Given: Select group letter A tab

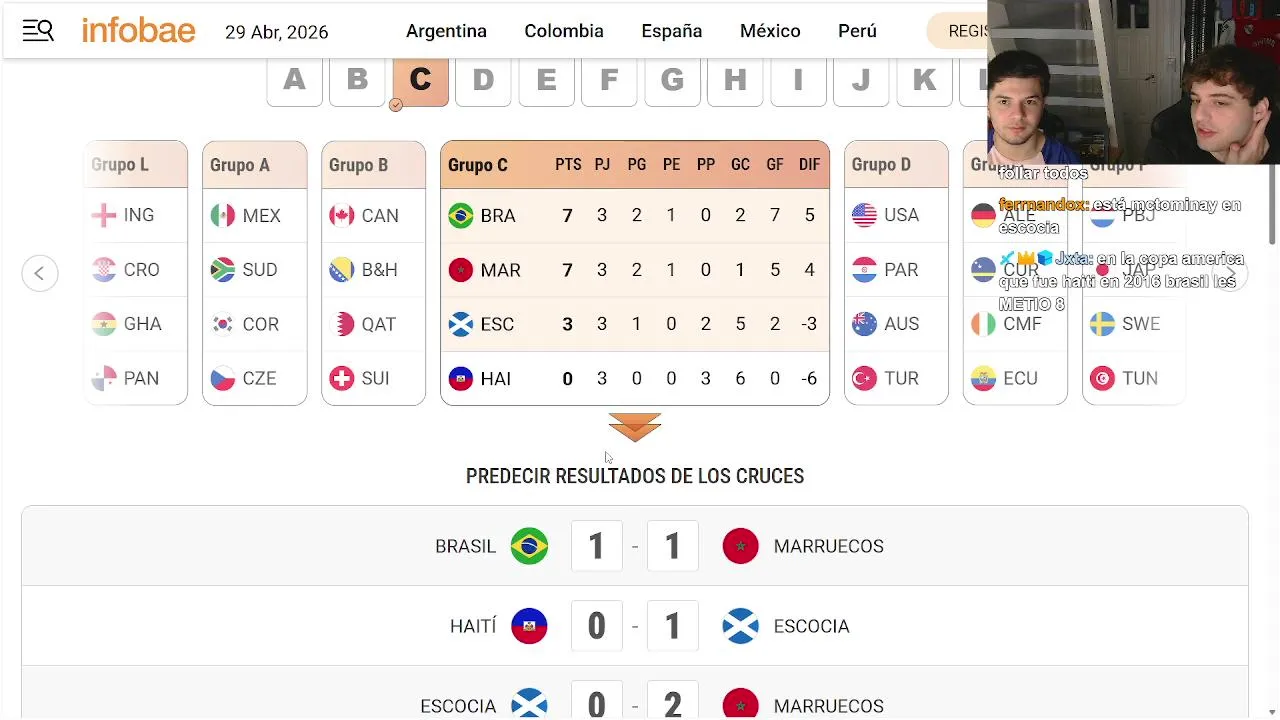Looking at the screenshot, I should 294,80.
